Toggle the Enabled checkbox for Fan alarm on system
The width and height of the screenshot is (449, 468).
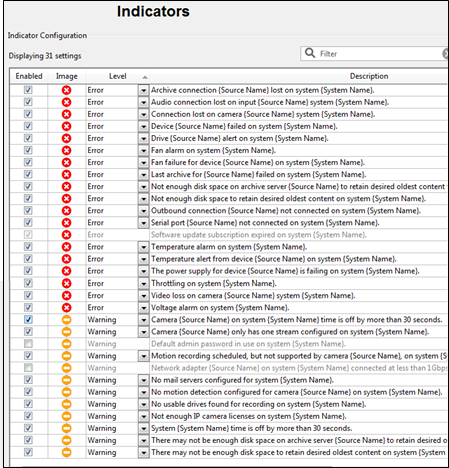click(x=28, y=150)
